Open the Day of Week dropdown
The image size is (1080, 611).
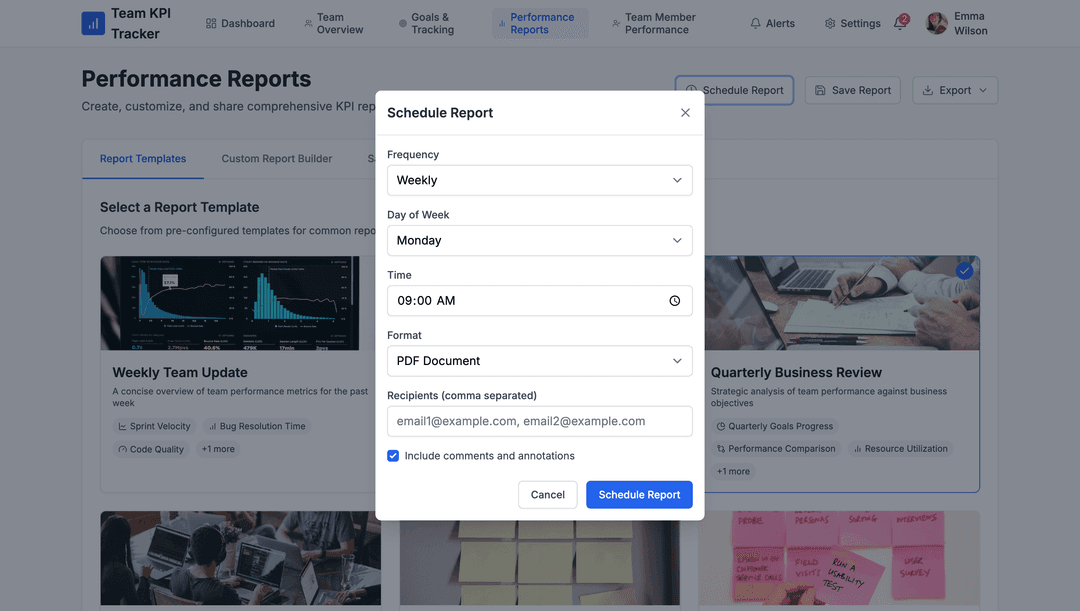click(x=540, y=240)
